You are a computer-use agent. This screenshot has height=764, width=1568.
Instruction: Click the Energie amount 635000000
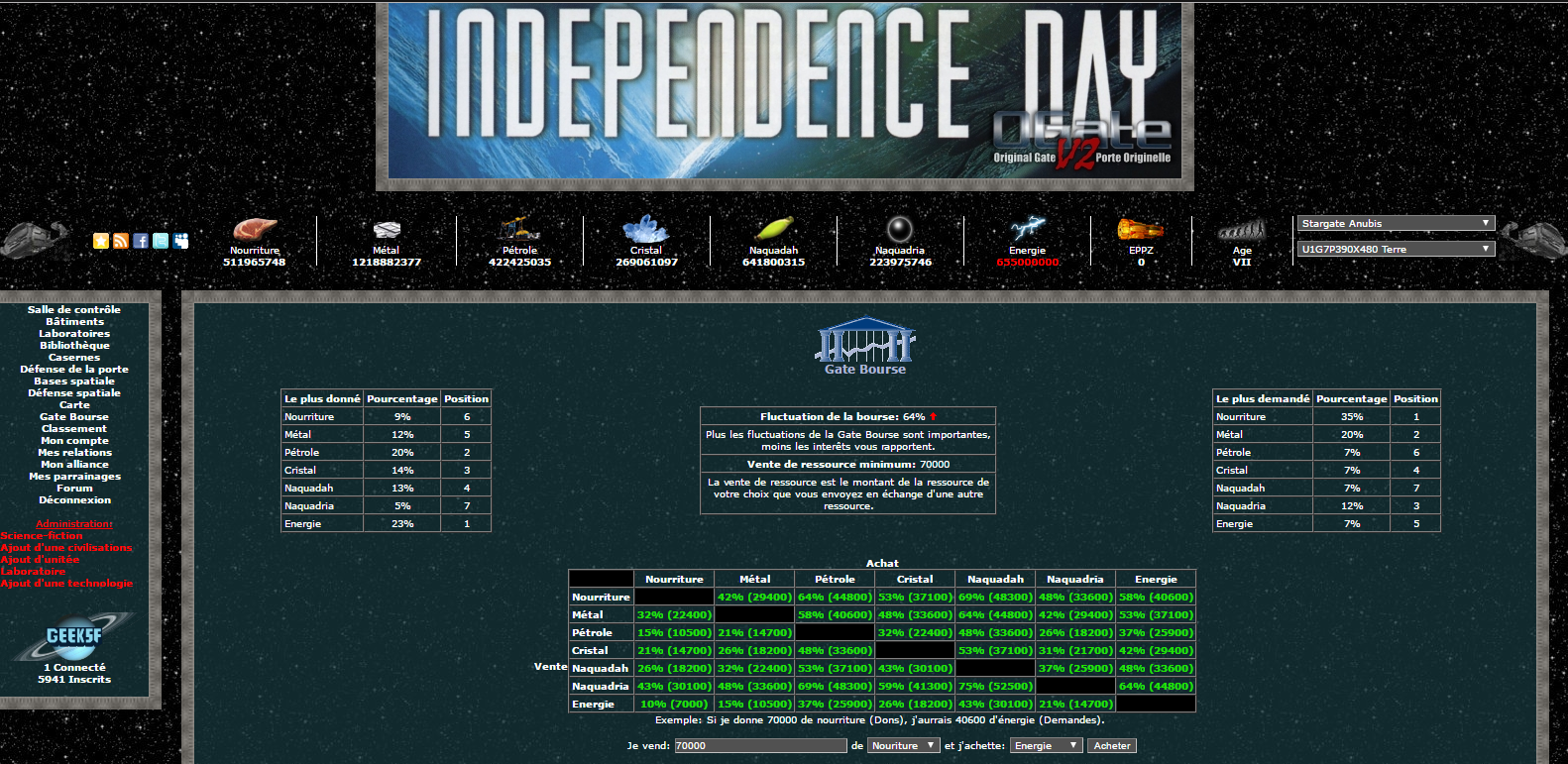tap(1028, 263)
